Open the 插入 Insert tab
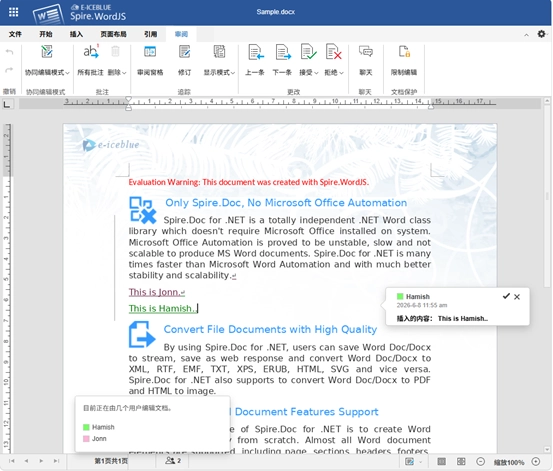The height and width of the screenshot is (471, 553). [x=76, y=34]
